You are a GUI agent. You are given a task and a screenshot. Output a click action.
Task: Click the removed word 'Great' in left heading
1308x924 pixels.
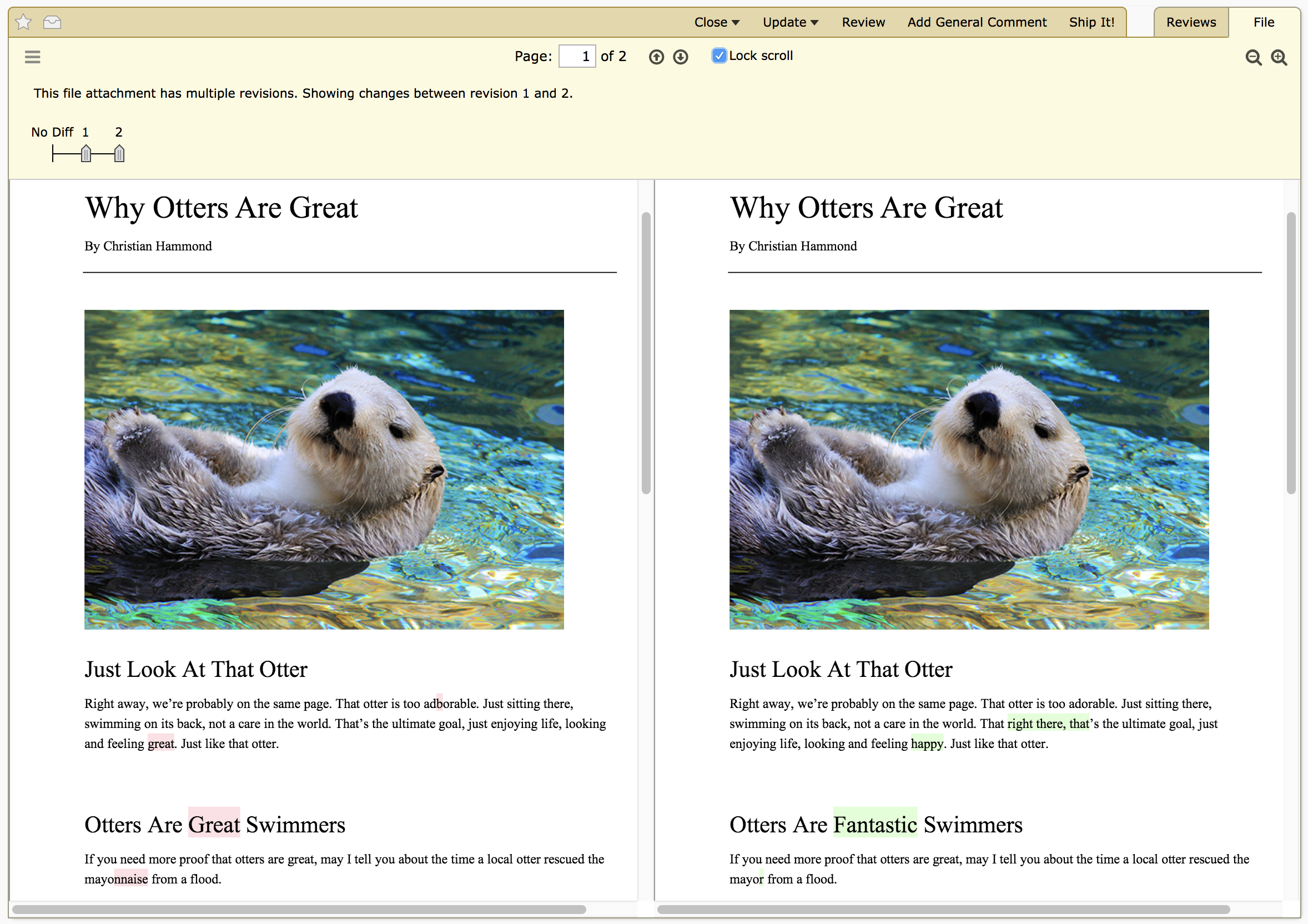[x=214, y=824]
